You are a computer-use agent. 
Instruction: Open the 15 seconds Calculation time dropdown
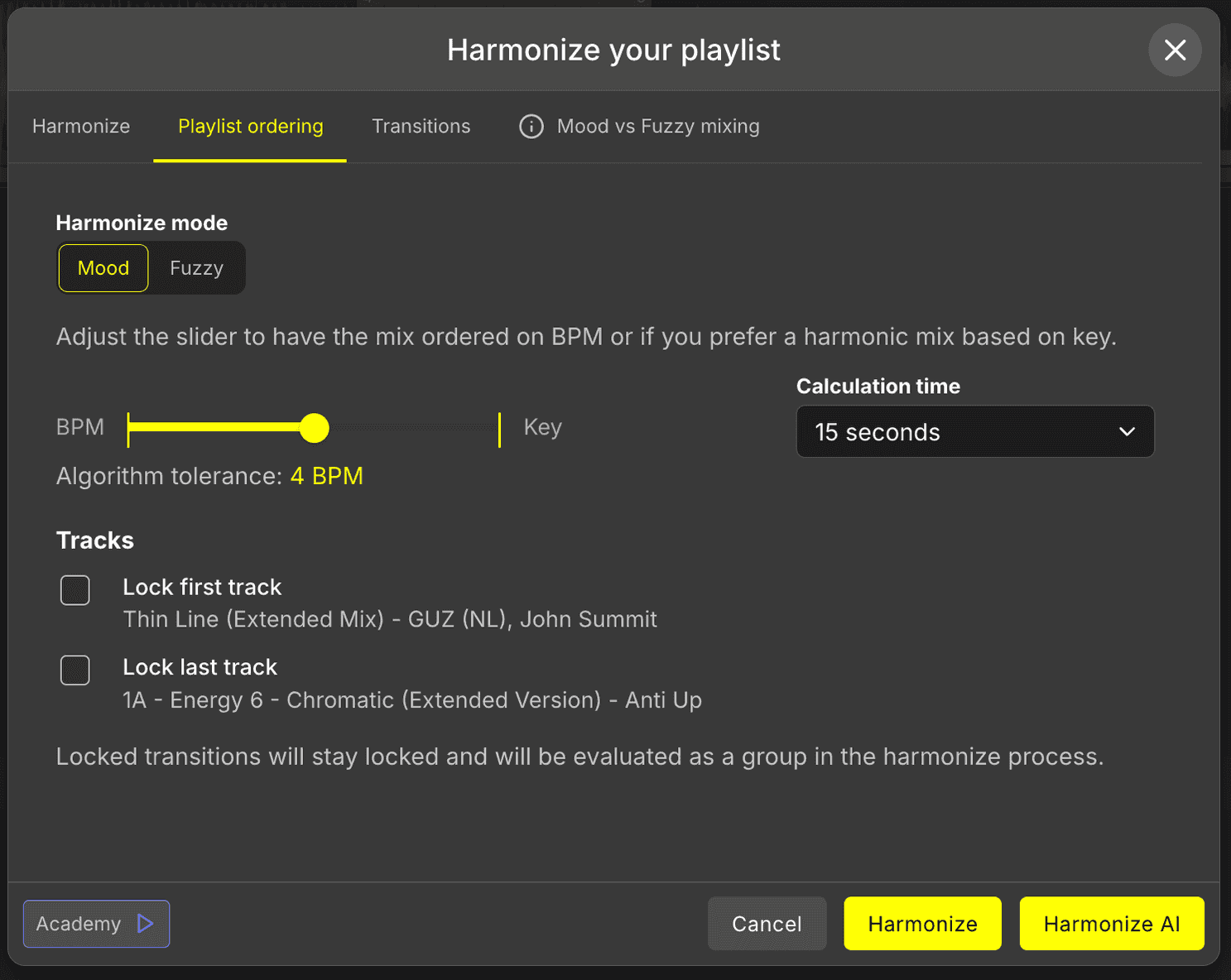[974, 431]
